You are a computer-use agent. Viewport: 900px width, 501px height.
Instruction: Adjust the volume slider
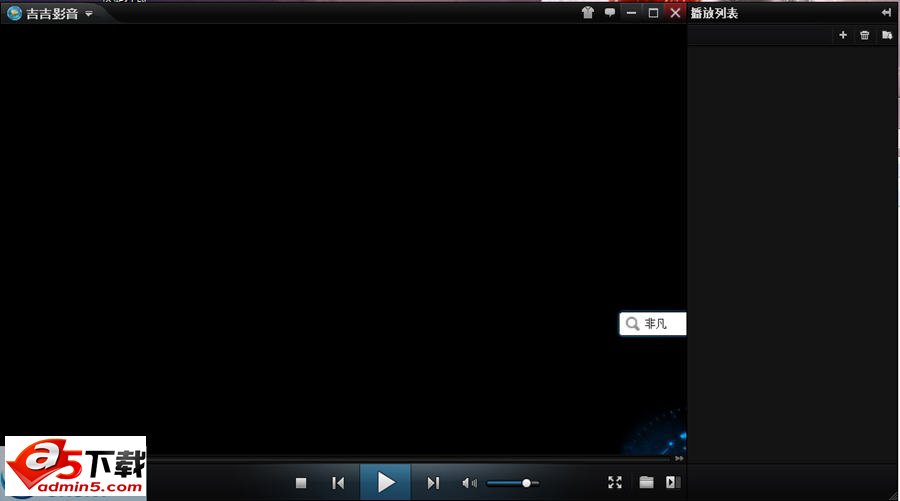(x=513, y=483)
